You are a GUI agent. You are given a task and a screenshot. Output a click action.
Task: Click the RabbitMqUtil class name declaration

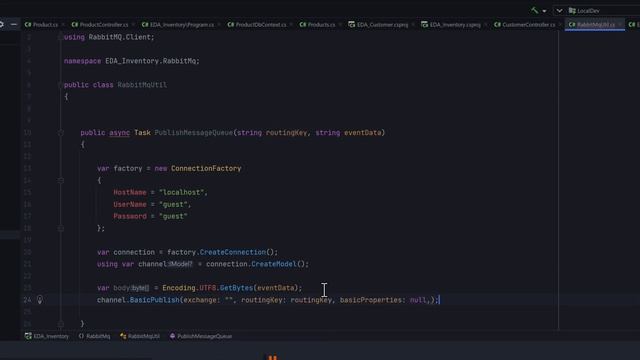click(142, 85)
